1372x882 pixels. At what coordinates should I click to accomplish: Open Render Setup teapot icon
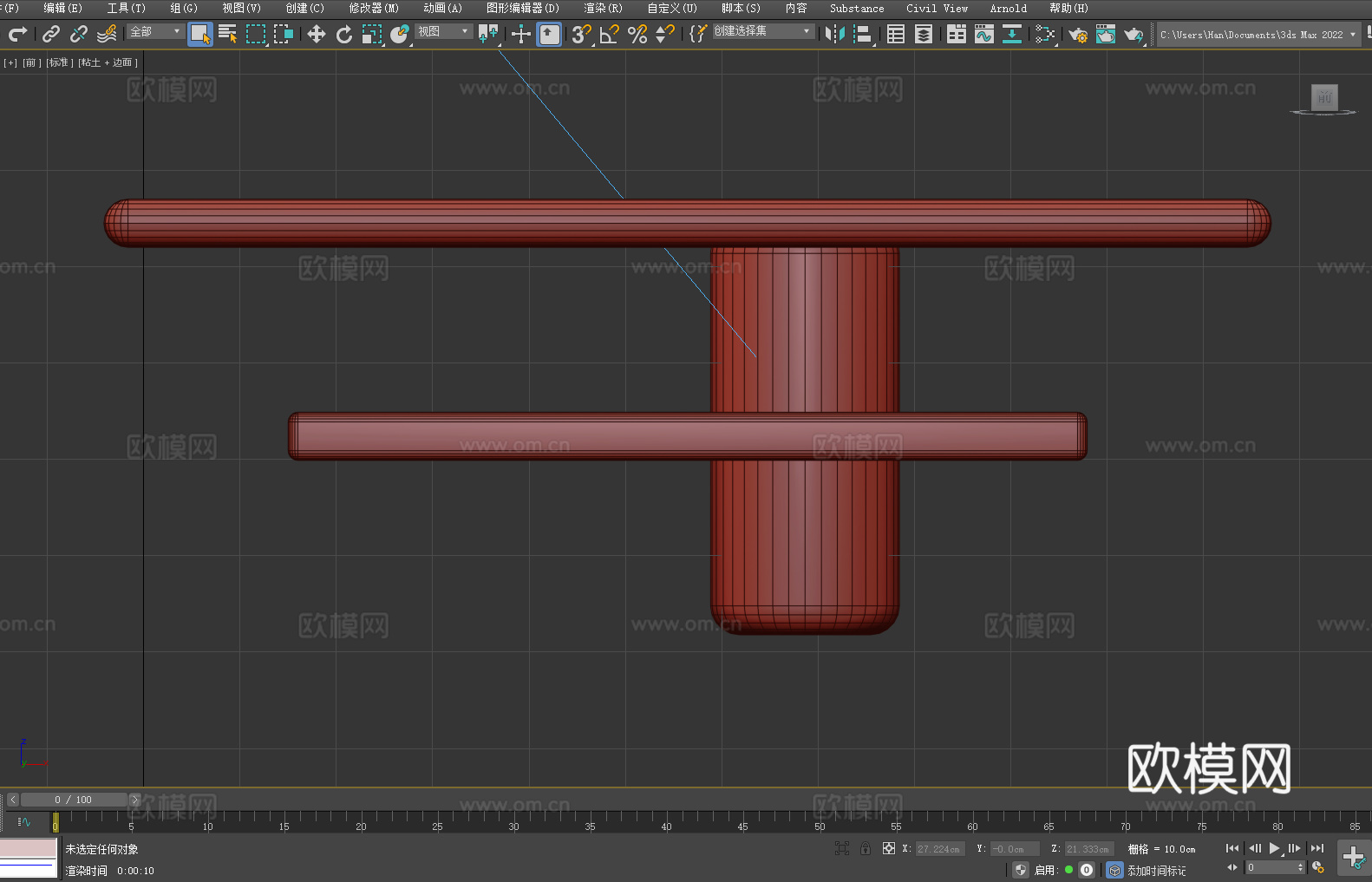click(x=1077, y=34)
